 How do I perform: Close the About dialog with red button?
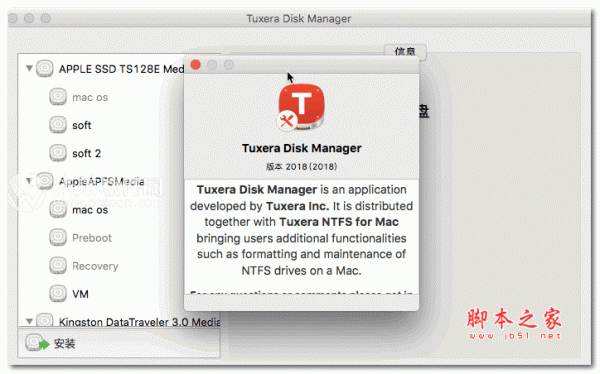coord(196,65)
